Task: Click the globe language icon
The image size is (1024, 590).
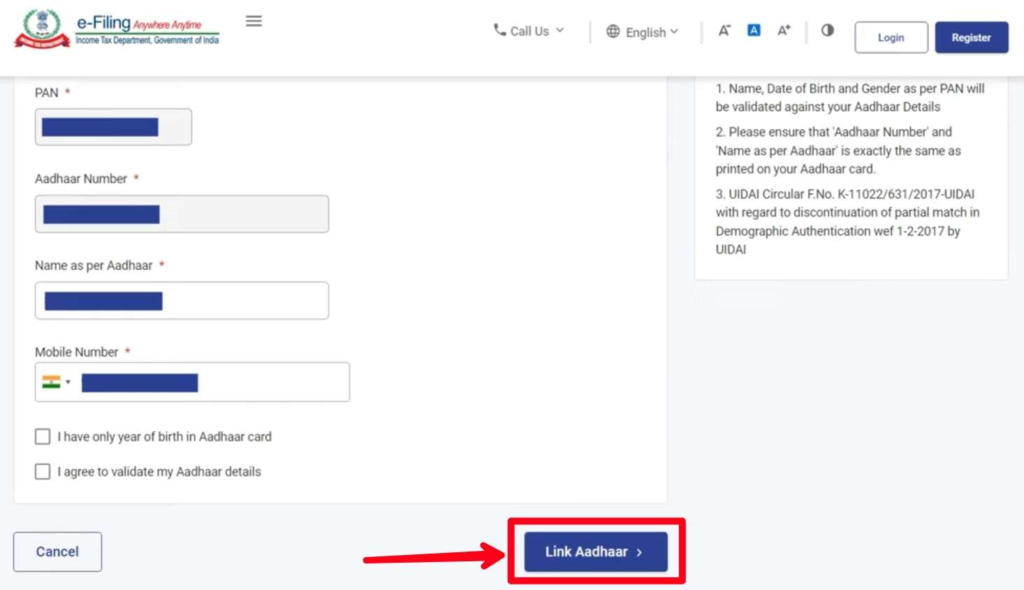Action: click(x=613, y=31)
